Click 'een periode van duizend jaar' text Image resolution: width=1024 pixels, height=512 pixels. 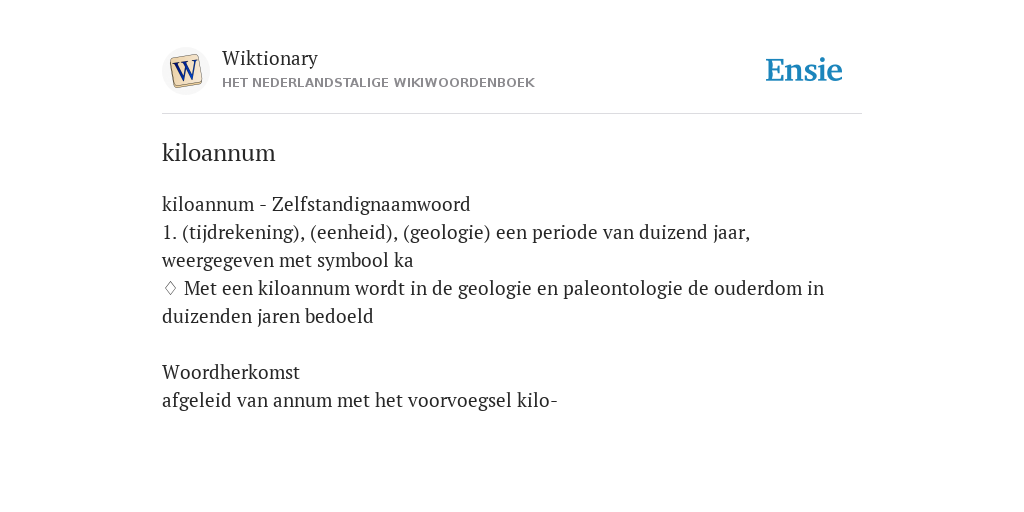click(x=621, y=232)
